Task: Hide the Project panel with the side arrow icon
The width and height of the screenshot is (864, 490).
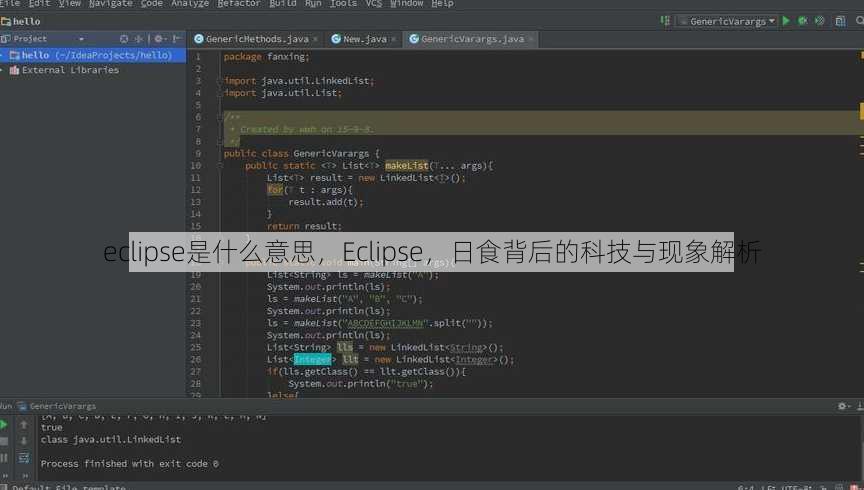Action: tap(176, 39)
